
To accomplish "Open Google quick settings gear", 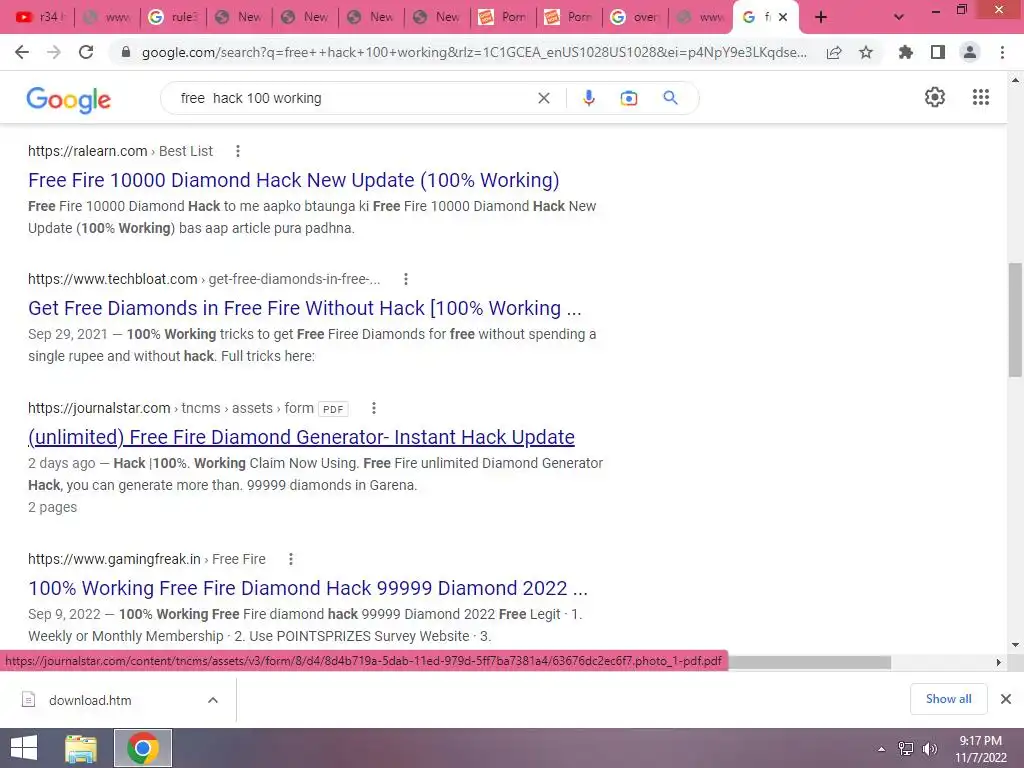I will point(935,97).
